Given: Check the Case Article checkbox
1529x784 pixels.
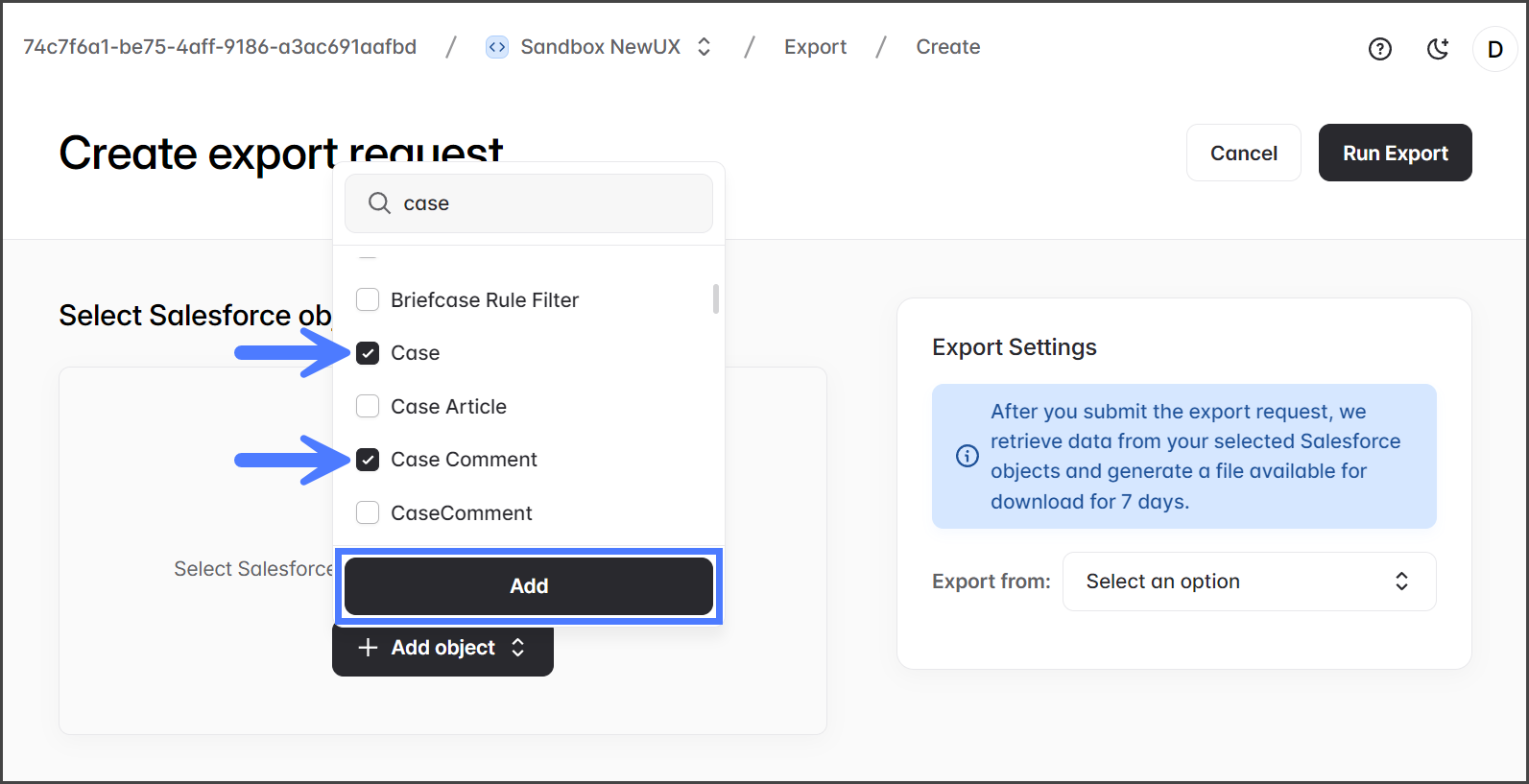Looking at the screenshot, I should (x=368, y=406).
